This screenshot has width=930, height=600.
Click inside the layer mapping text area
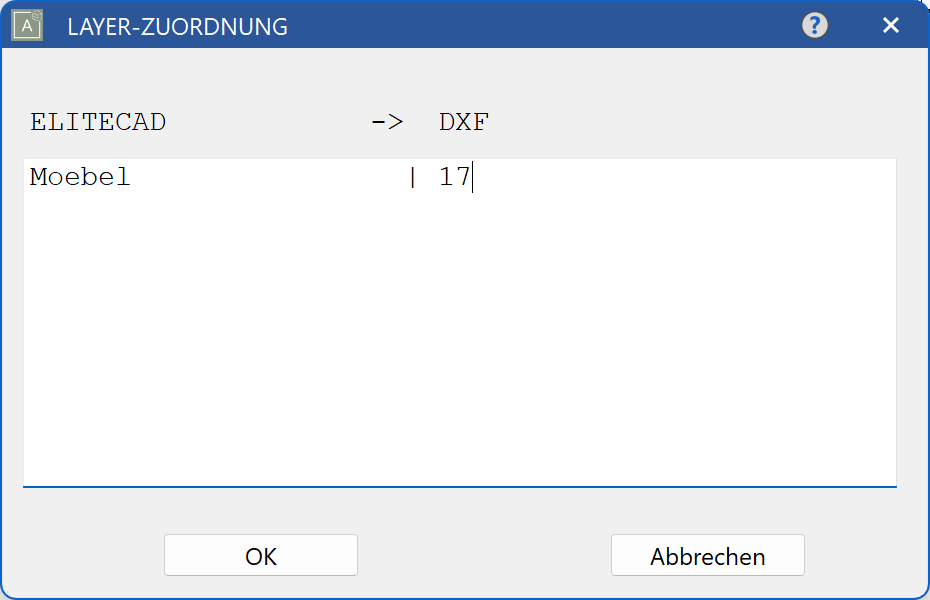(x=460, y=320)
